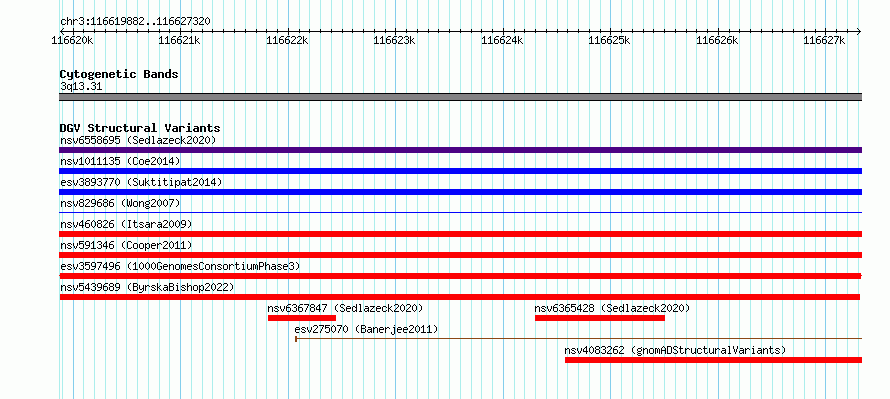The image size is (890, 399).
Task: Open the nsv460826 (Itsara2009) label
Action: [126, 224]
